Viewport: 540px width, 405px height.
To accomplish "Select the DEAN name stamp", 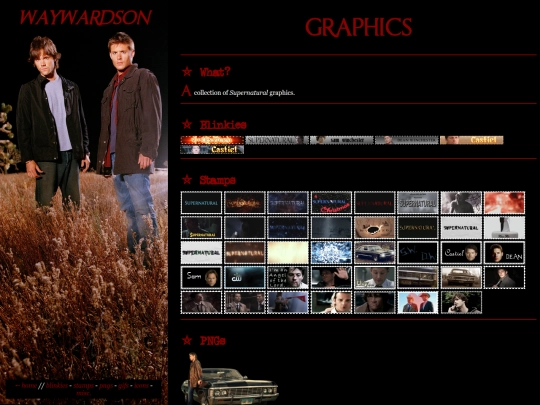I will click(x=504, y=252).
